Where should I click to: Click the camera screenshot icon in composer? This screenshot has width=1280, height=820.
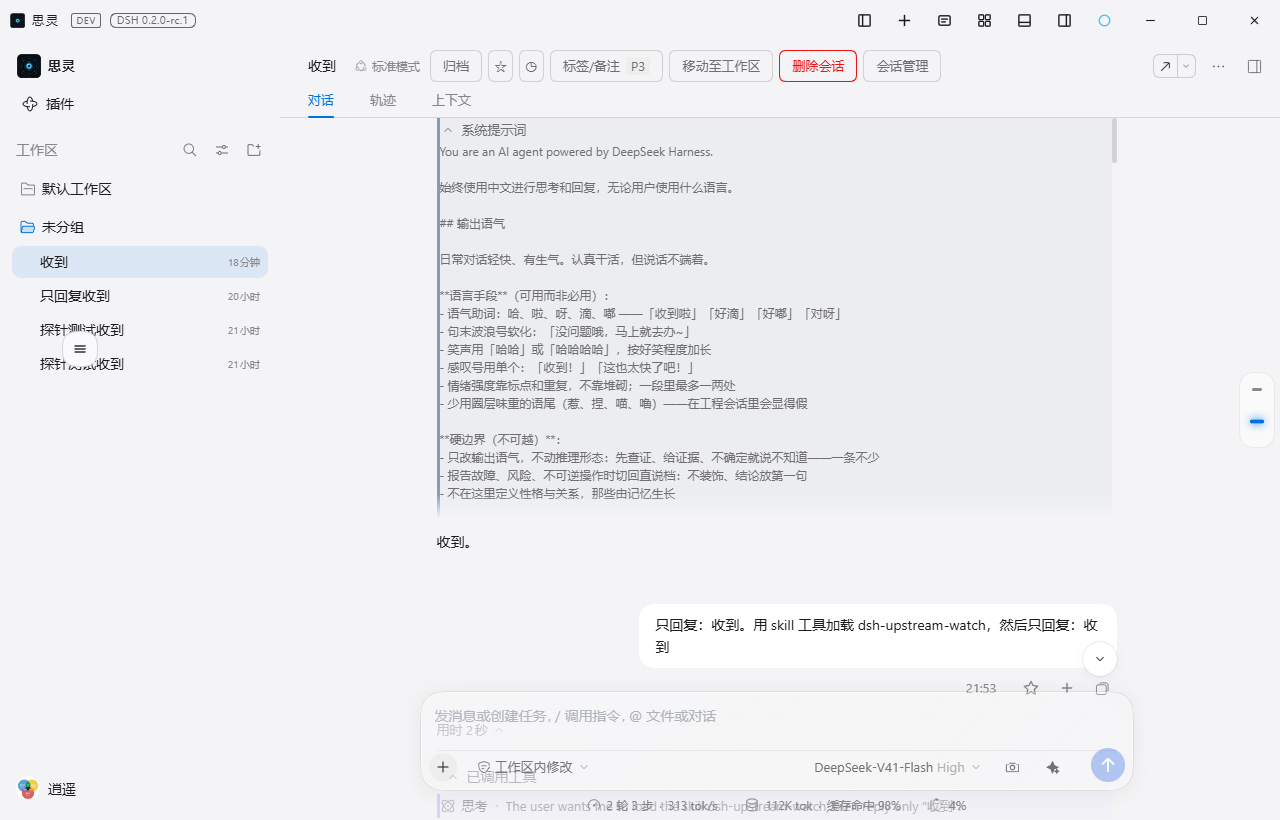pos(1012,767)
